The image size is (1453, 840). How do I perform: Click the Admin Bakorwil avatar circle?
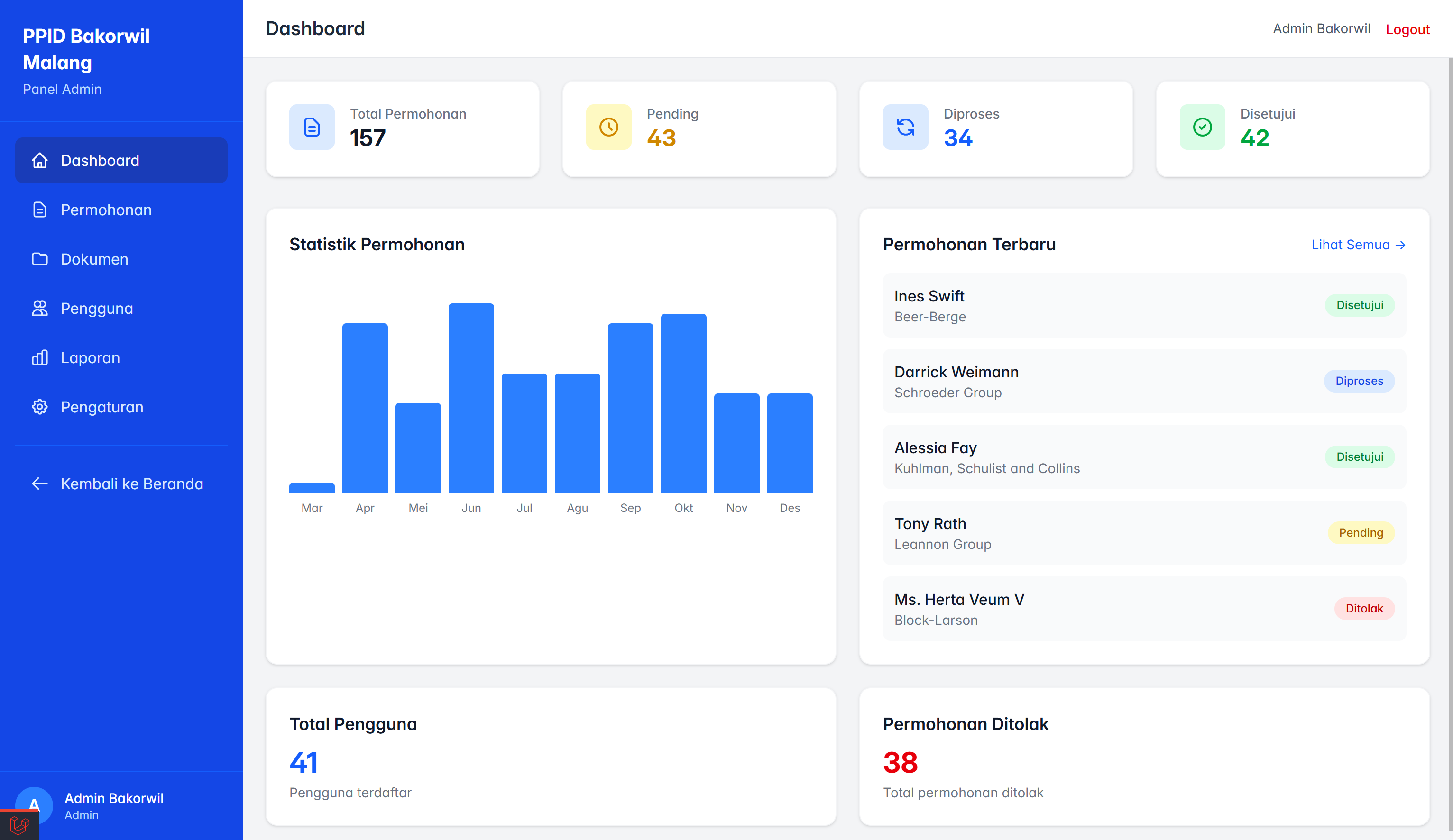34,805
